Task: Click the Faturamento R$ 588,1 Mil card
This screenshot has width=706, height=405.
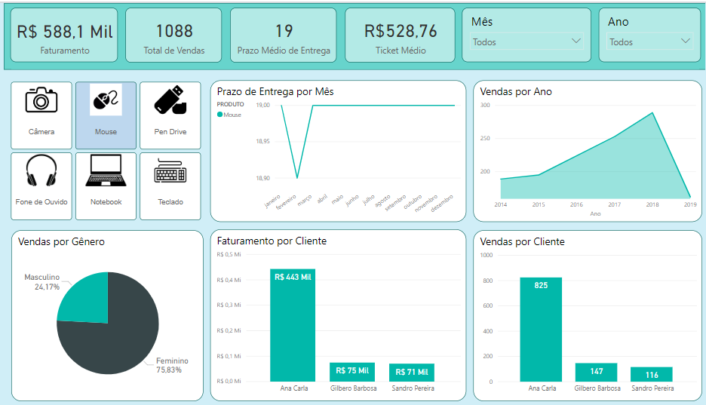Action: click(x=64, y=37)
